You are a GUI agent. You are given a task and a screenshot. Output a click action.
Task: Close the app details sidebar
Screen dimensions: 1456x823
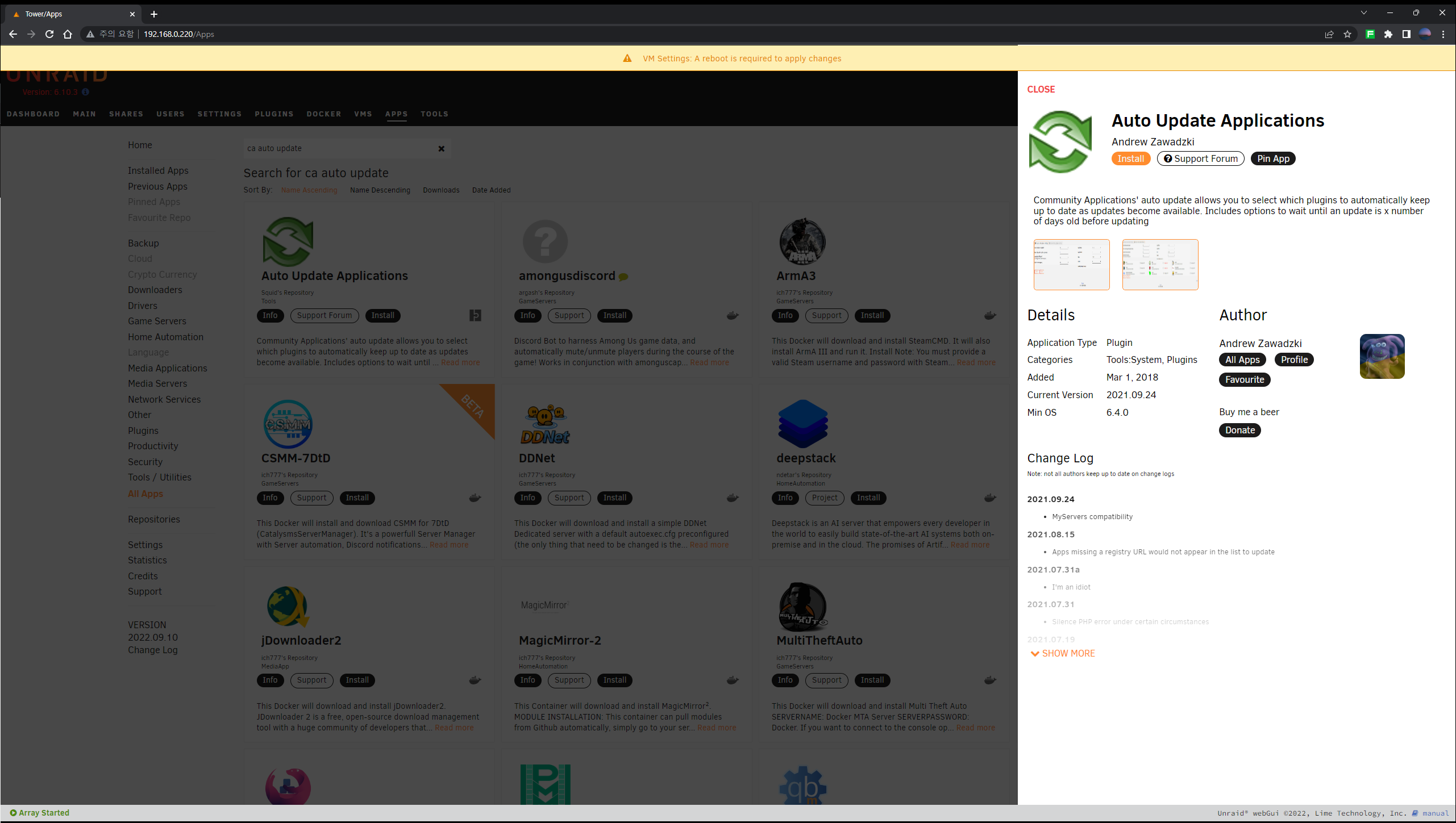point(1041,89)
